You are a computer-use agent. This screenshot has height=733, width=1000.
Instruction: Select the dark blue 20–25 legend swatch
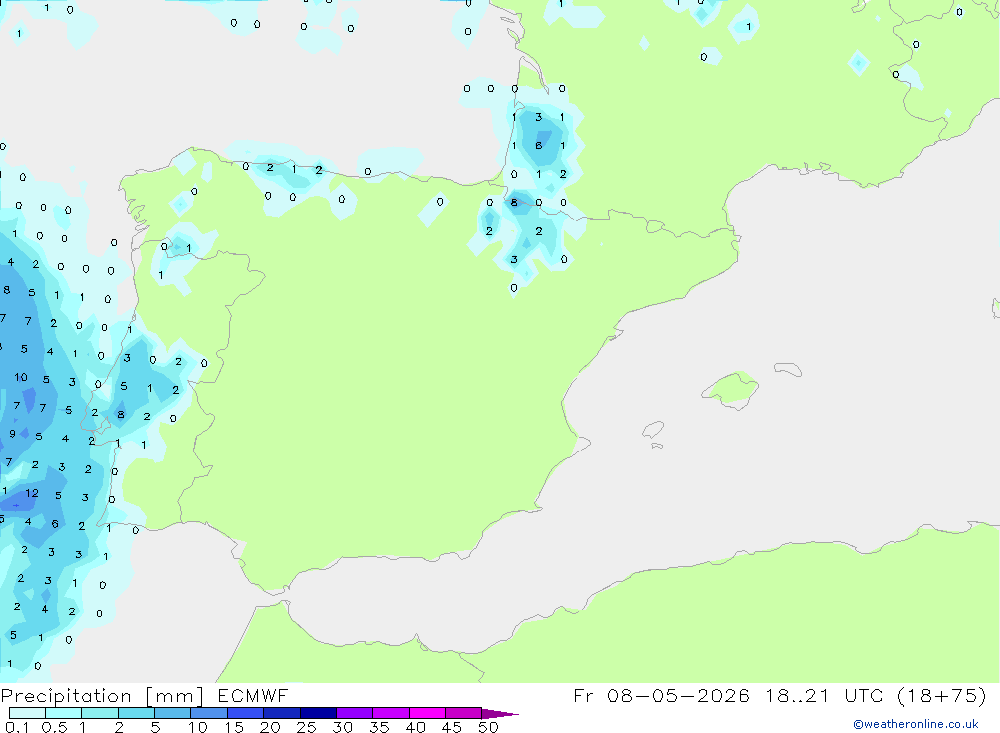pos(281,713)
